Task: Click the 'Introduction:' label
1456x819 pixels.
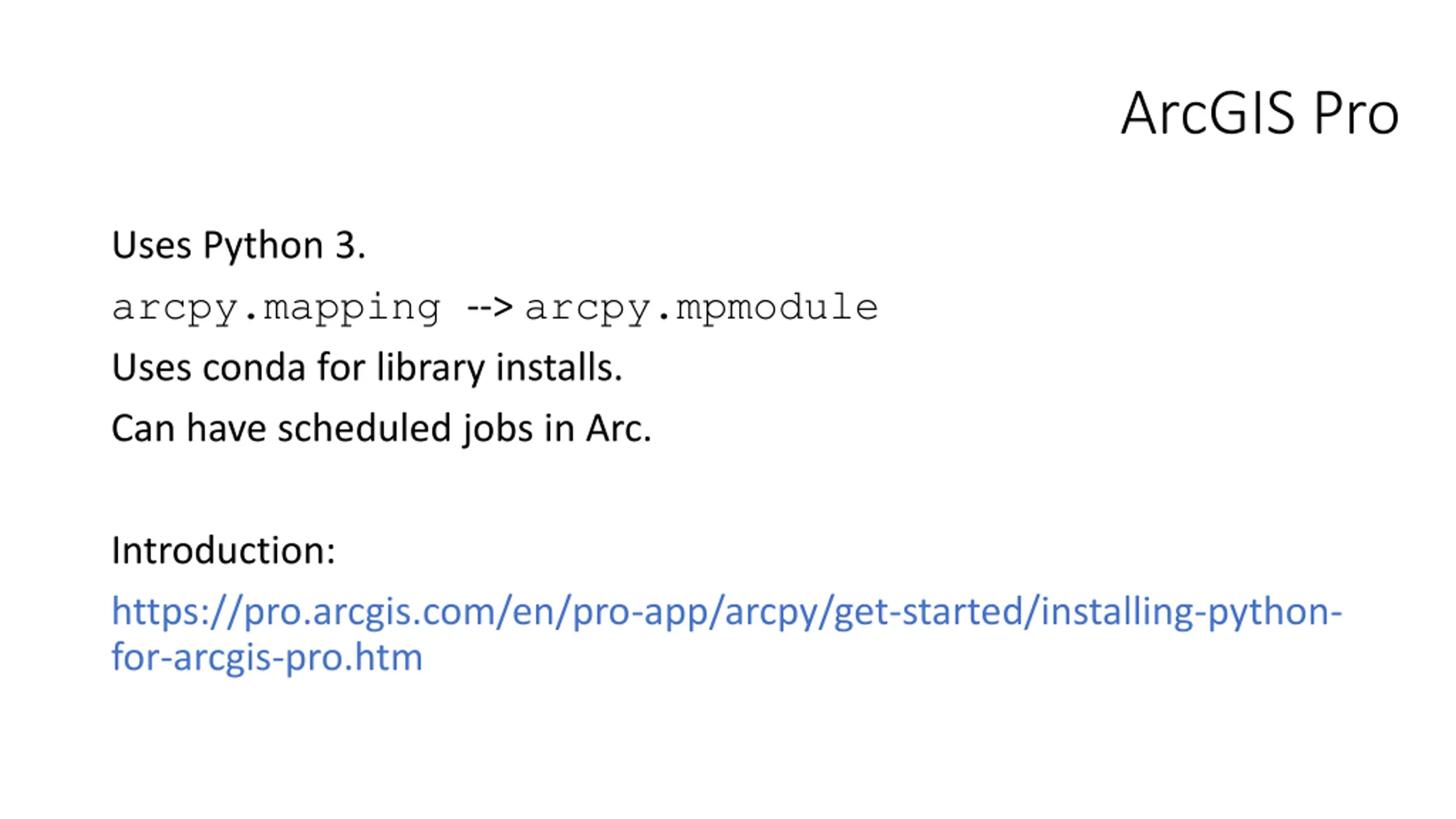Action: tap(224, 551)
